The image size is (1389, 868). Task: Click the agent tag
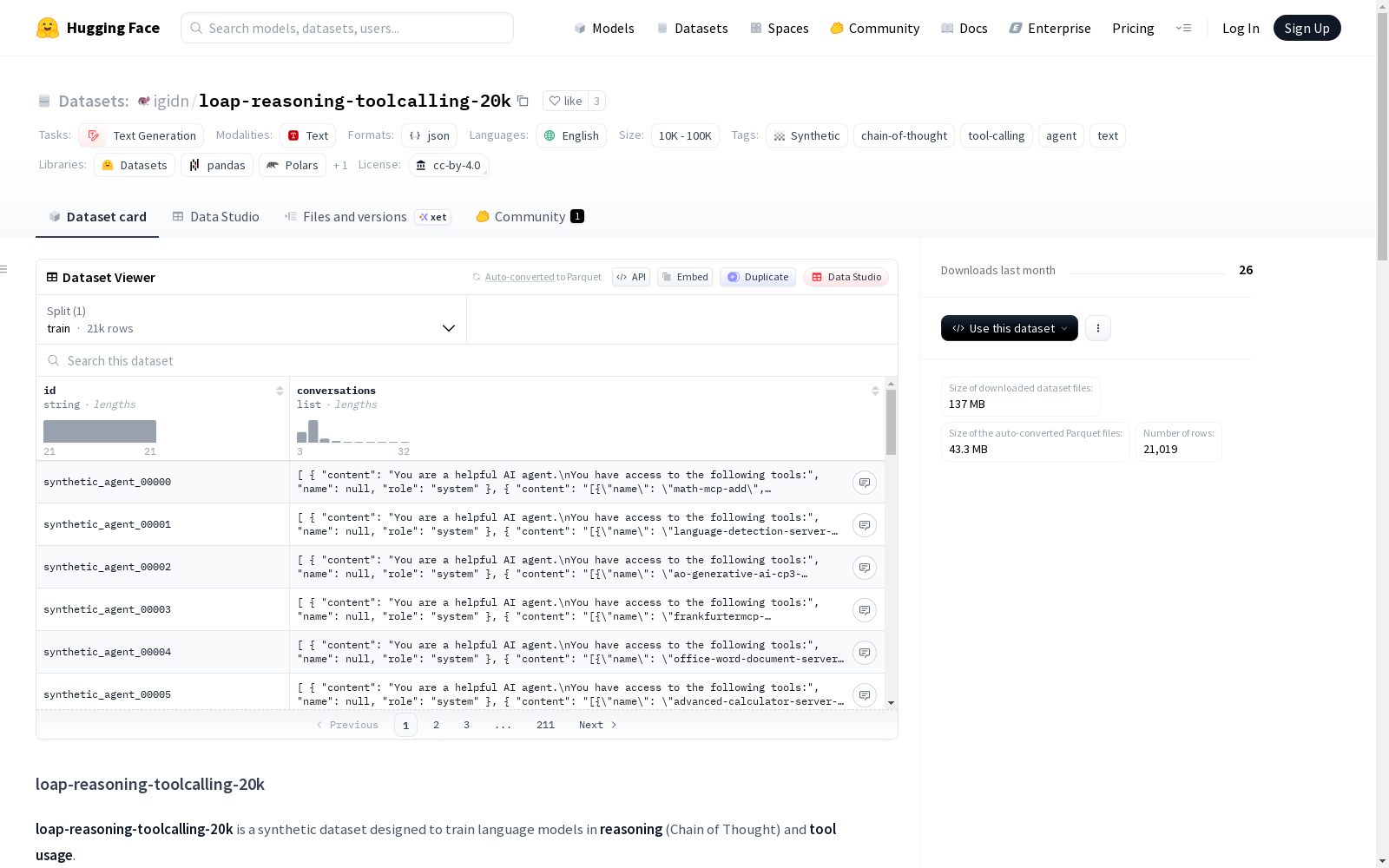[1061, 135]
